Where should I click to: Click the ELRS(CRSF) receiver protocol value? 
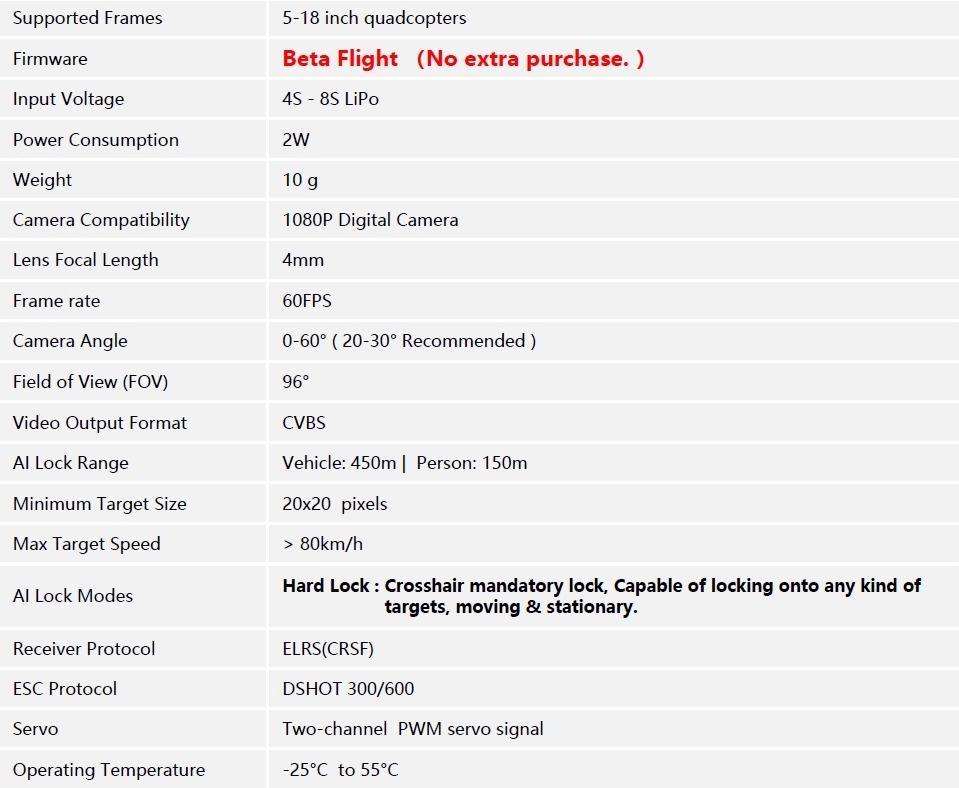point(328,649)
